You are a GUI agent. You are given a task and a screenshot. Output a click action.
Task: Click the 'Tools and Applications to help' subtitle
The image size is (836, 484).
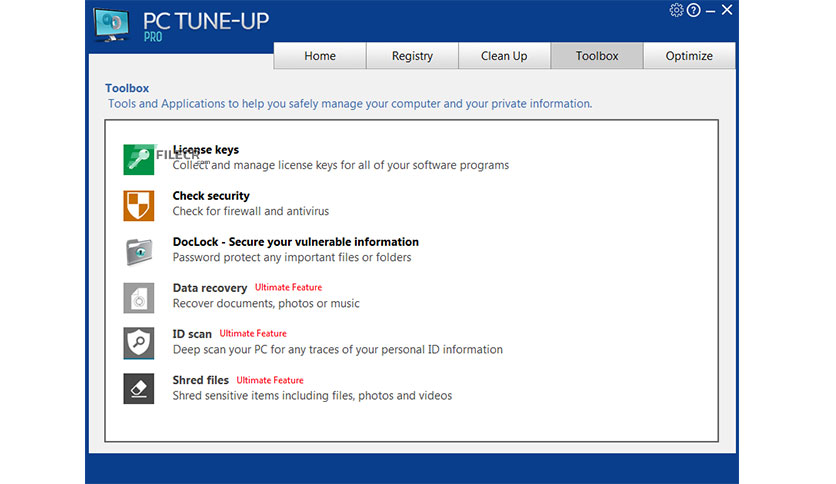(350, 103)
